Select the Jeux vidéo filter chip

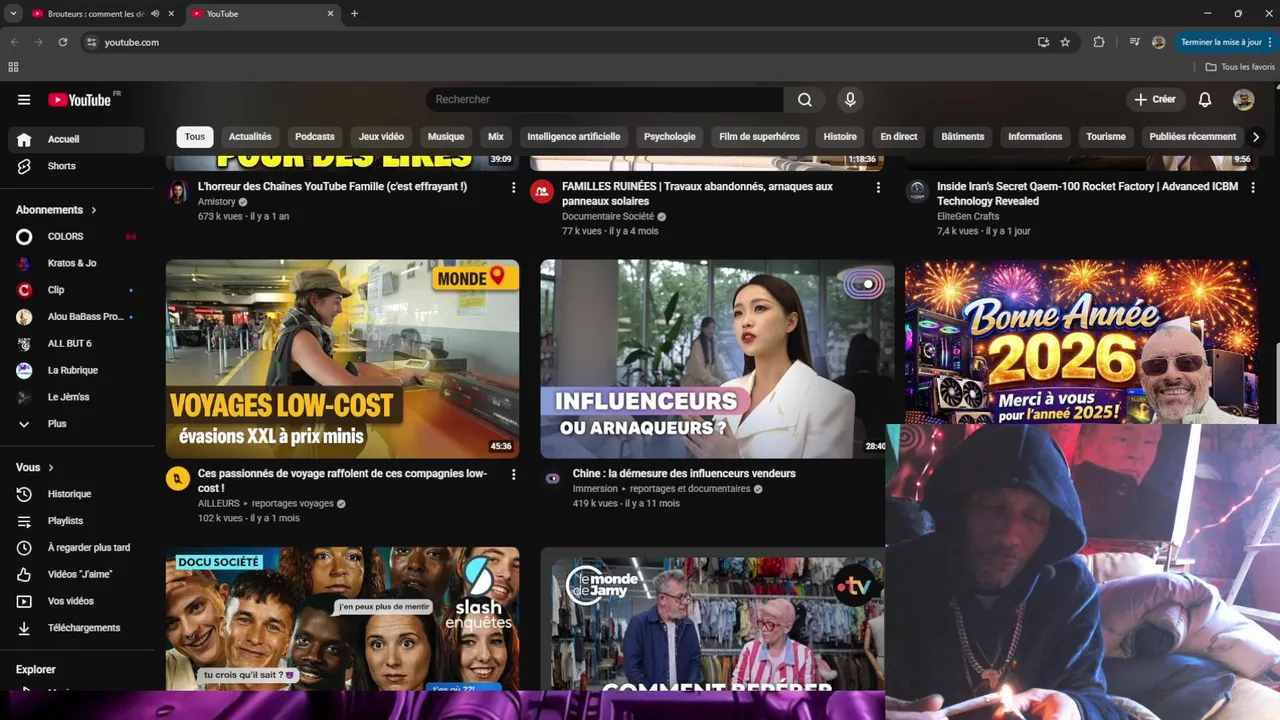[x=381, y=137]
